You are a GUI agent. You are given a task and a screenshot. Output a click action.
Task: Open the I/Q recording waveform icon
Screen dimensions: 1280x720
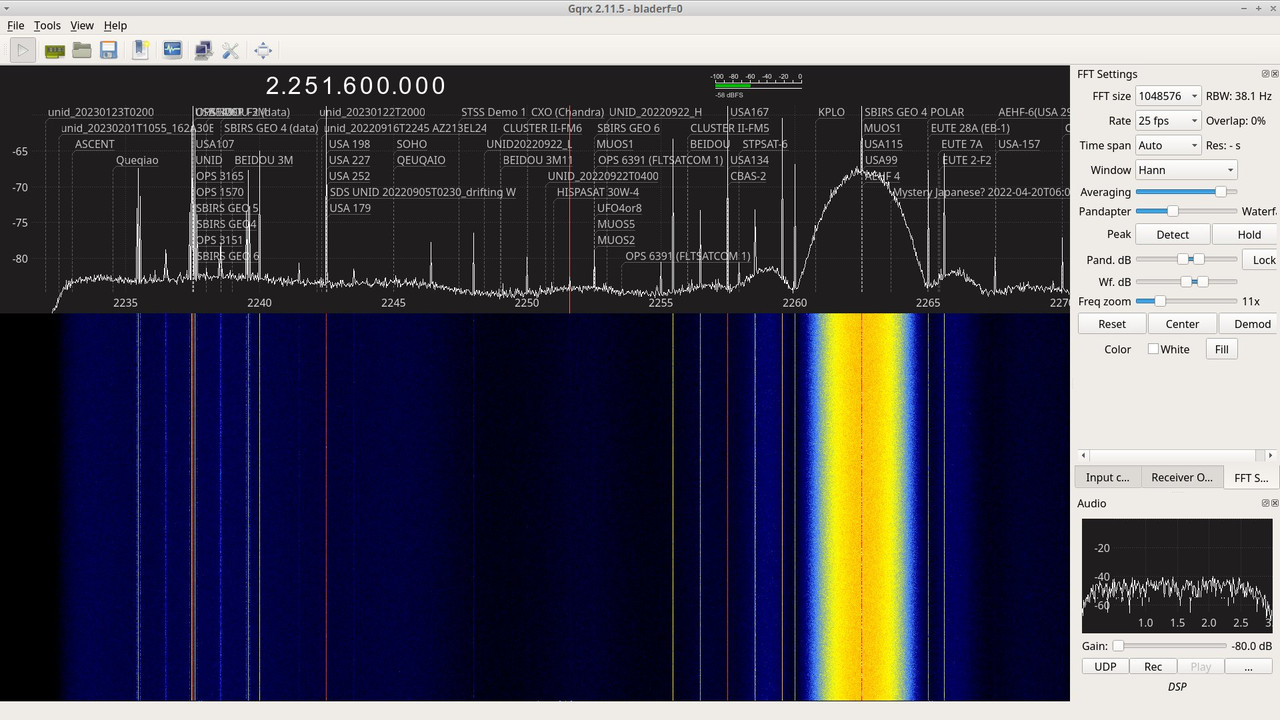click(173, 50)
